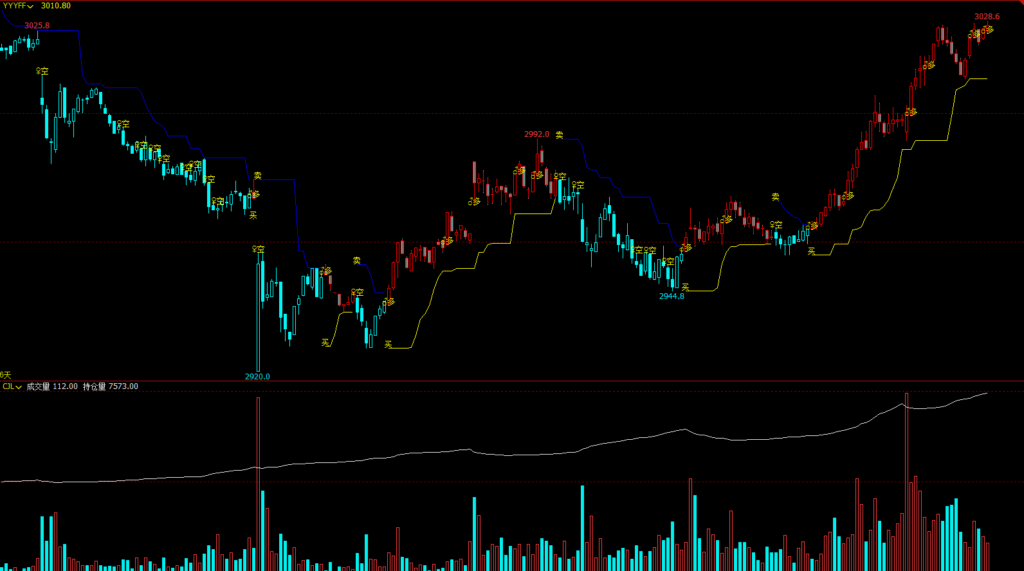
Task: Select the 多 long signal under 3028.6
Action: pyautogui.click(x=986, y=30)
